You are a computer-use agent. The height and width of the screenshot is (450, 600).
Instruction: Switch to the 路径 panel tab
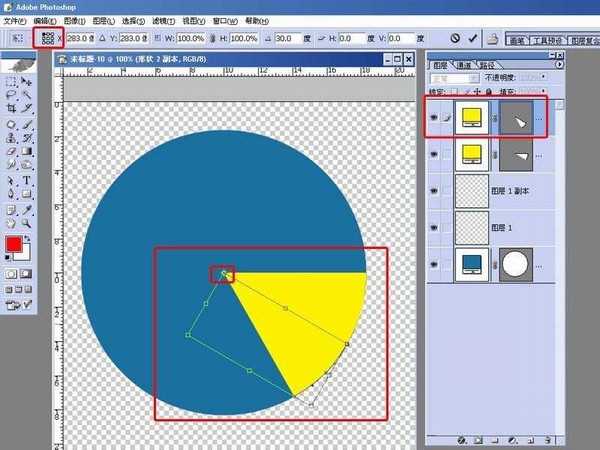click(487, 65)
